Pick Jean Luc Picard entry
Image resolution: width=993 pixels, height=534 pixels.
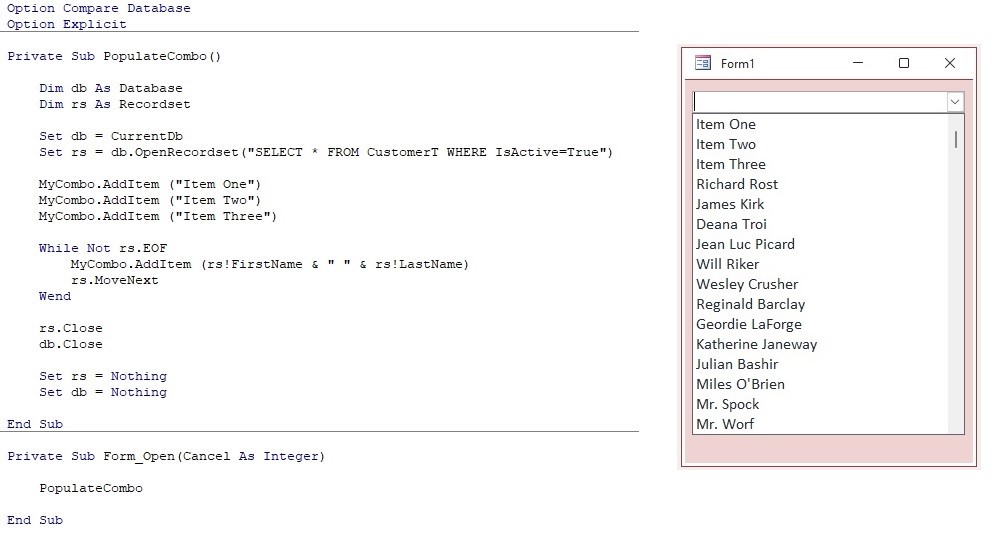[746, 244]
